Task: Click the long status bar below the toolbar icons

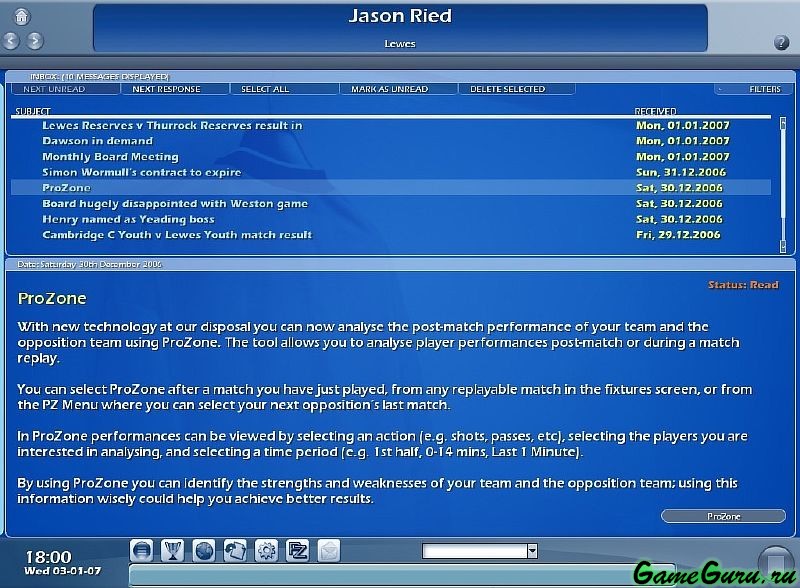Action: pyautogui.click(x=402, y=575)
